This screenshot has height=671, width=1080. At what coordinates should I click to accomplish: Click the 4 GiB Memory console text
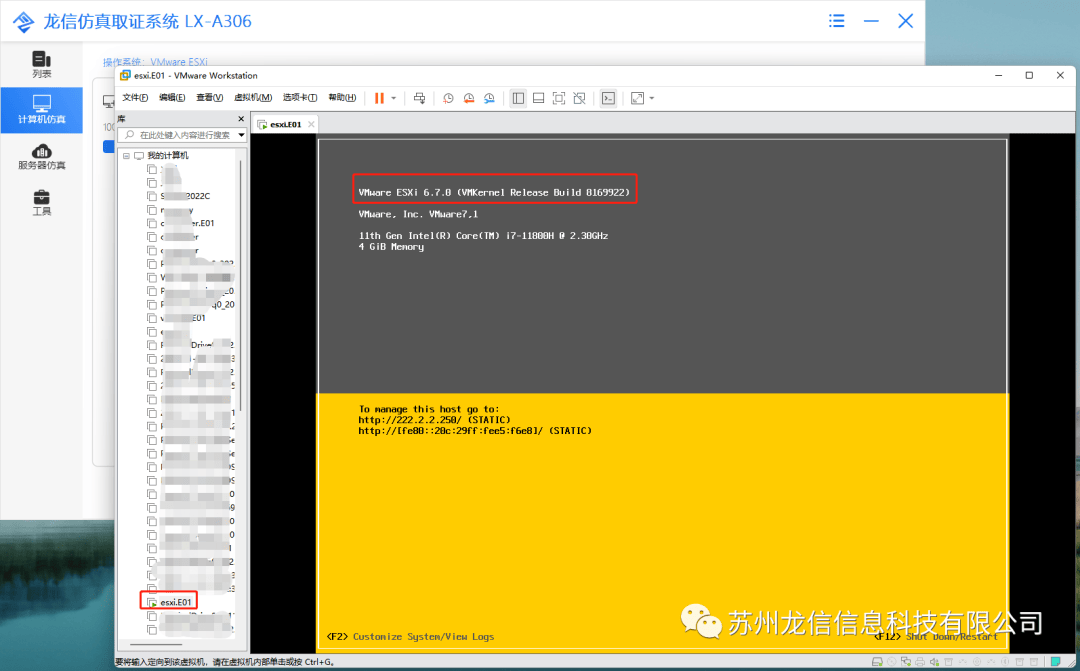coord(391,247)
